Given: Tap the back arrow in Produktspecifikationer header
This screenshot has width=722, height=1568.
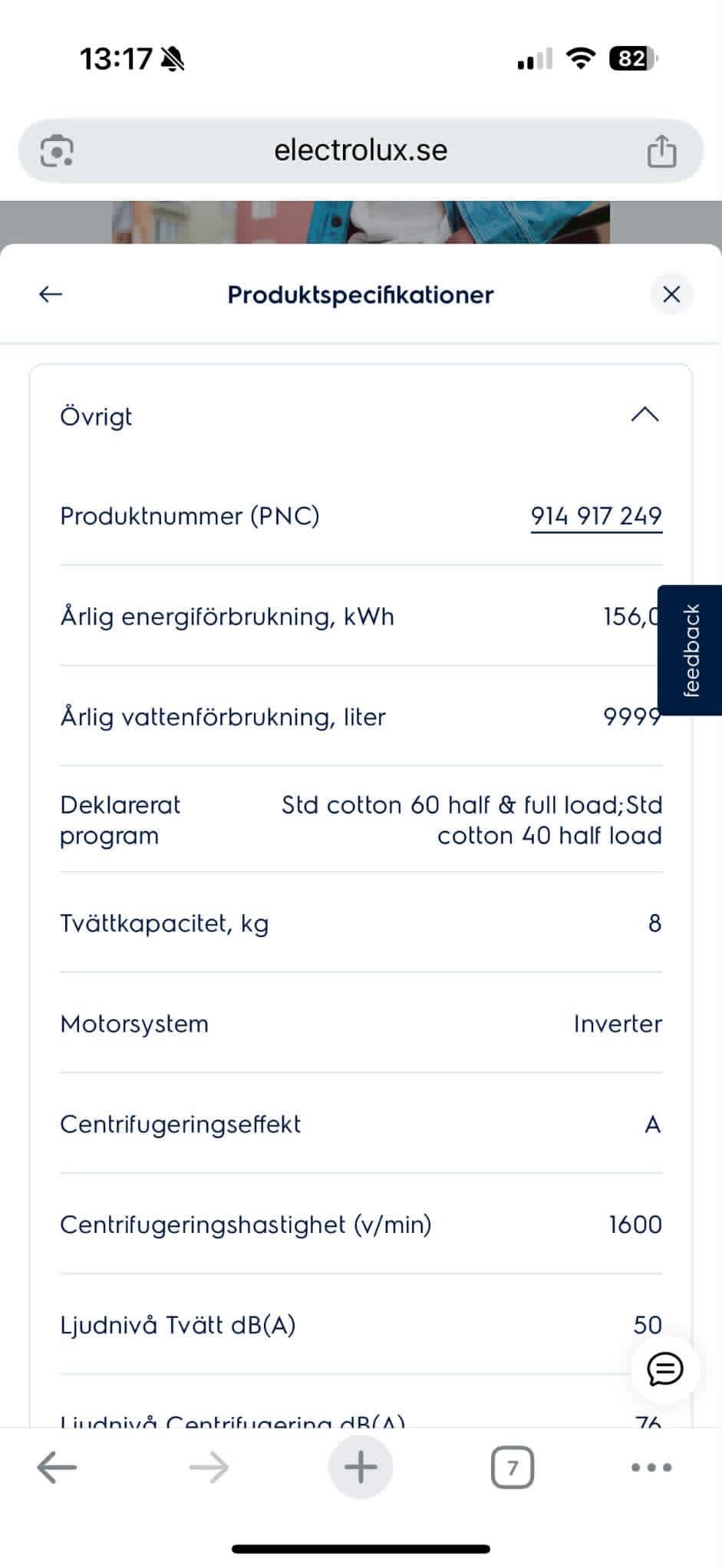Looking at the screenshot, I should (51, 294).
